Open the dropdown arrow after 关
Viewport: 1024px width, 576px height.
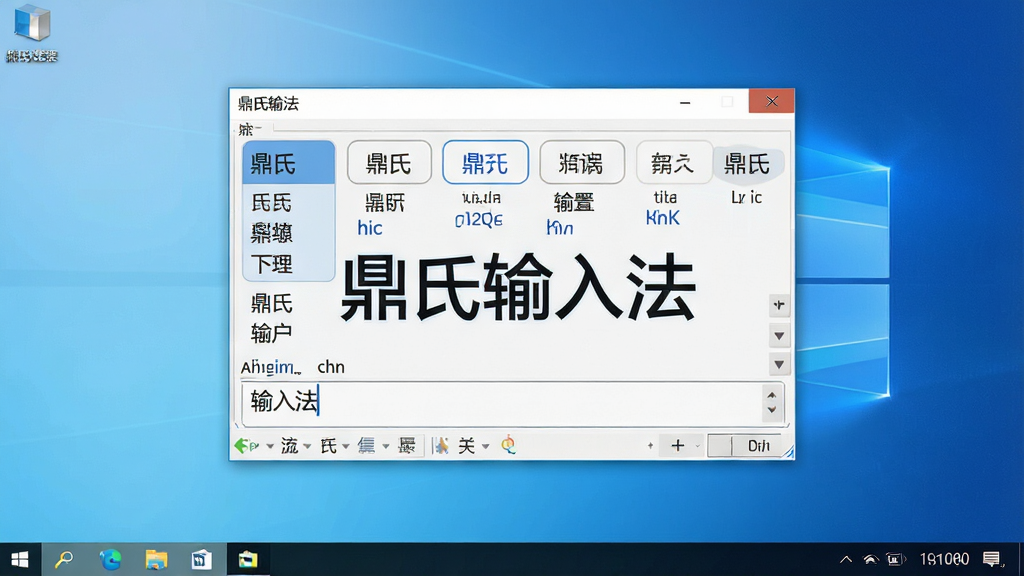point(486,447)
